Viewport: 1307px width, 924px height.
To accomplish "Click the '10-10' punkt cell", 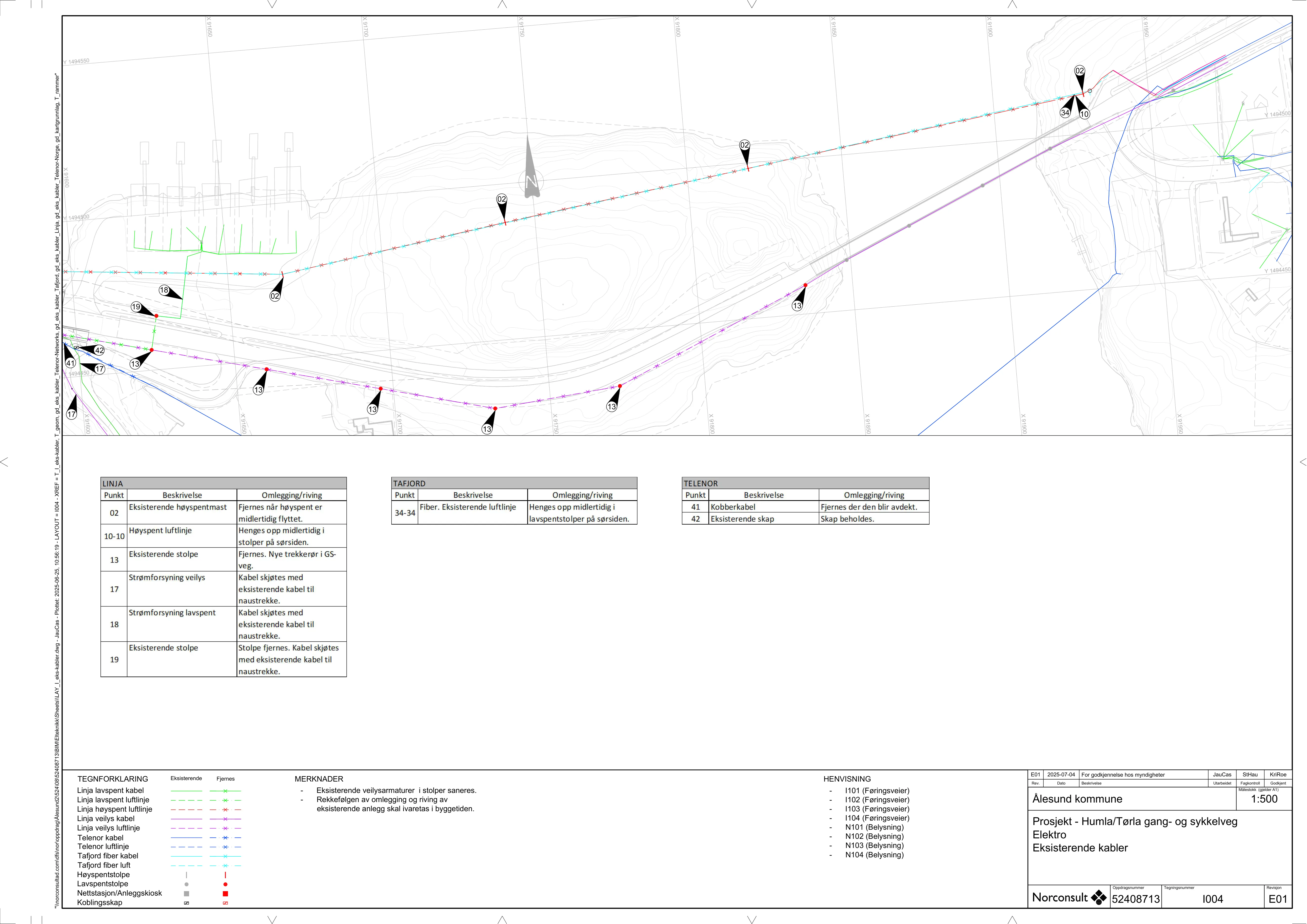I will coord(114,536).
